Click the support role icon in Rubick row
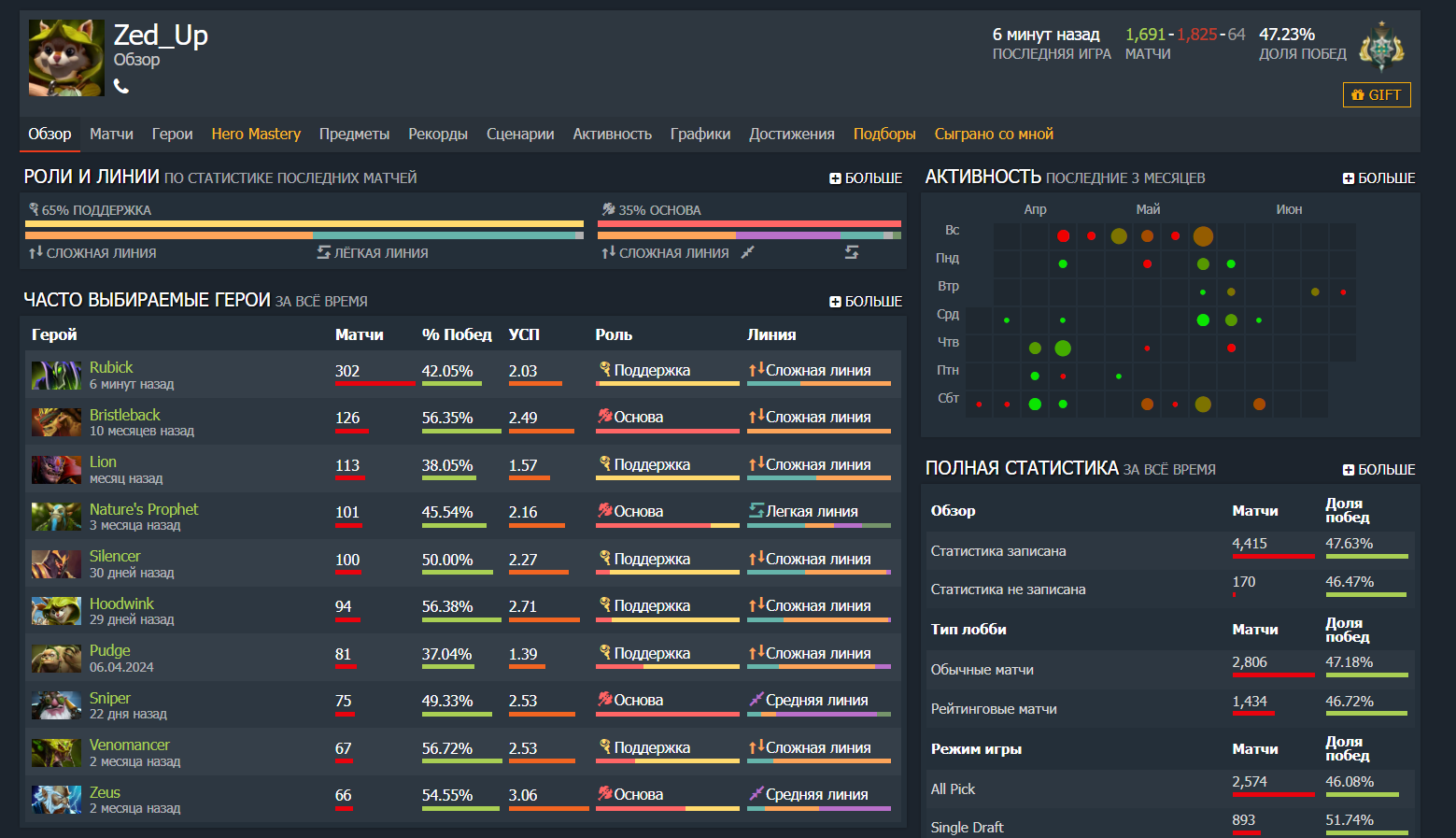1456x838 pixels. pos(605,369)
